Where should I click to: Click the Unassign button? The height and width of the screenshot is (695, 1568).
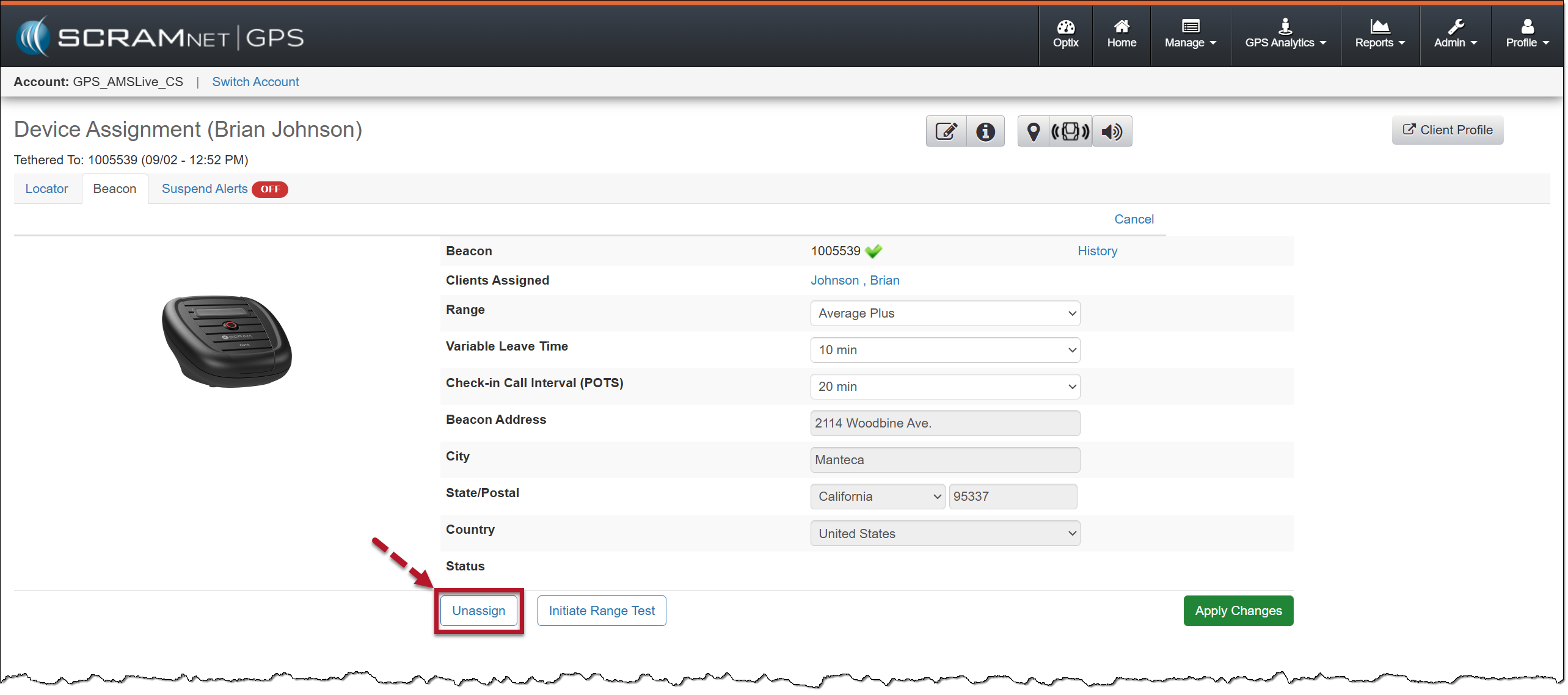point(478,611)
